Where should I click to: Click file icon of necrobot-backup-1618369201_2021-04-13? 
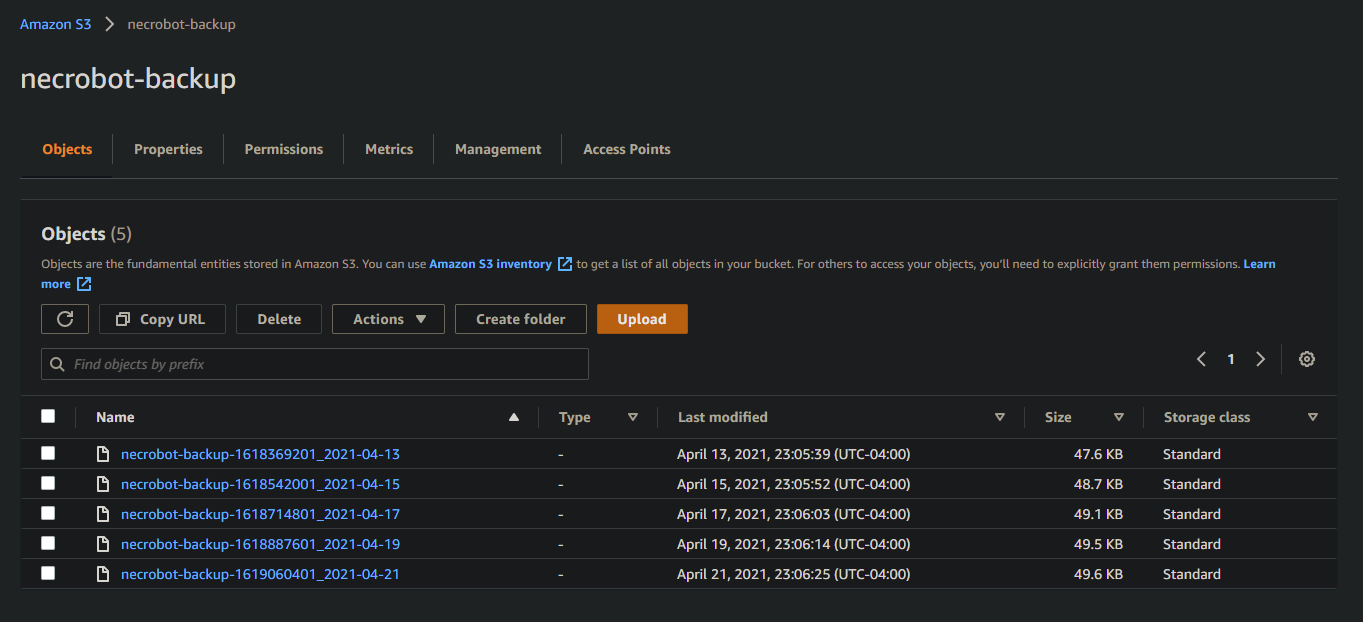[102, 454]
